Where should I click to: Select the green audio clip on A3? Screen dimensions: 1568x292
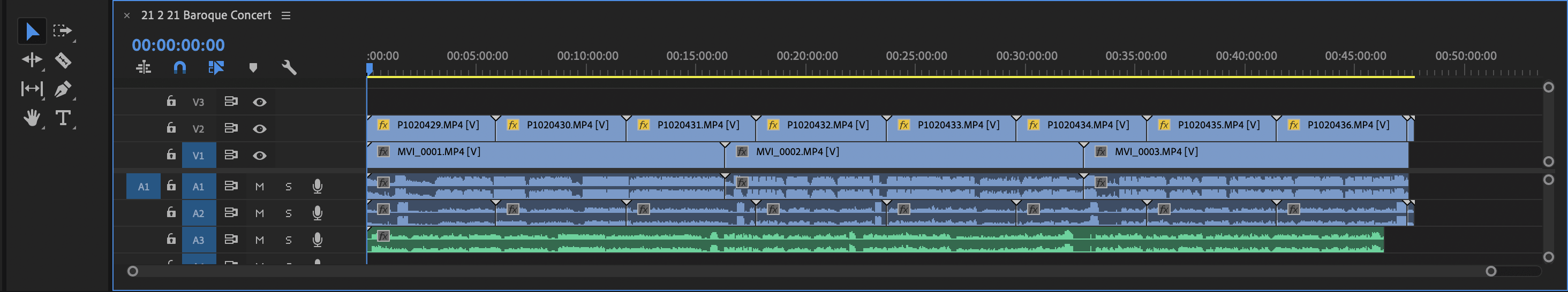[x=875, y=240]
